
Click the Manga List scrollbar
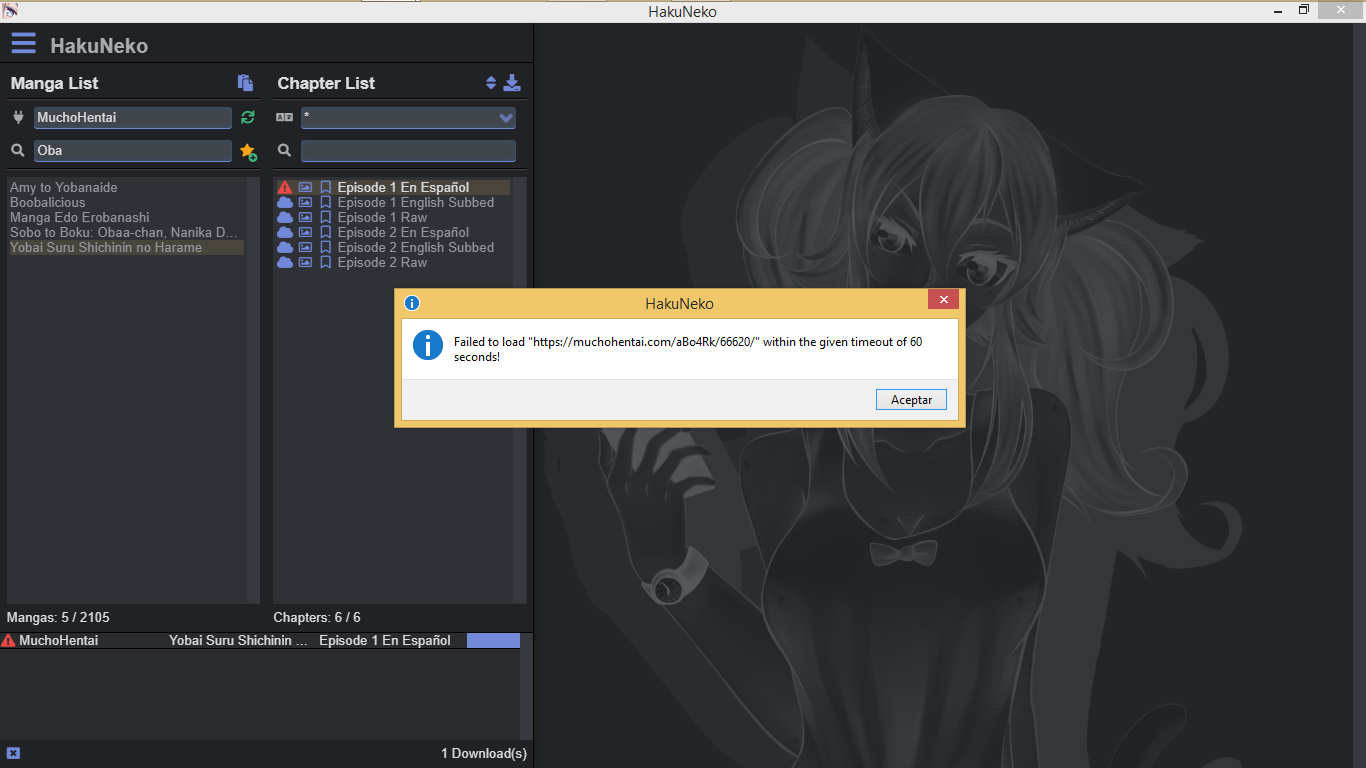pos(254,390)
